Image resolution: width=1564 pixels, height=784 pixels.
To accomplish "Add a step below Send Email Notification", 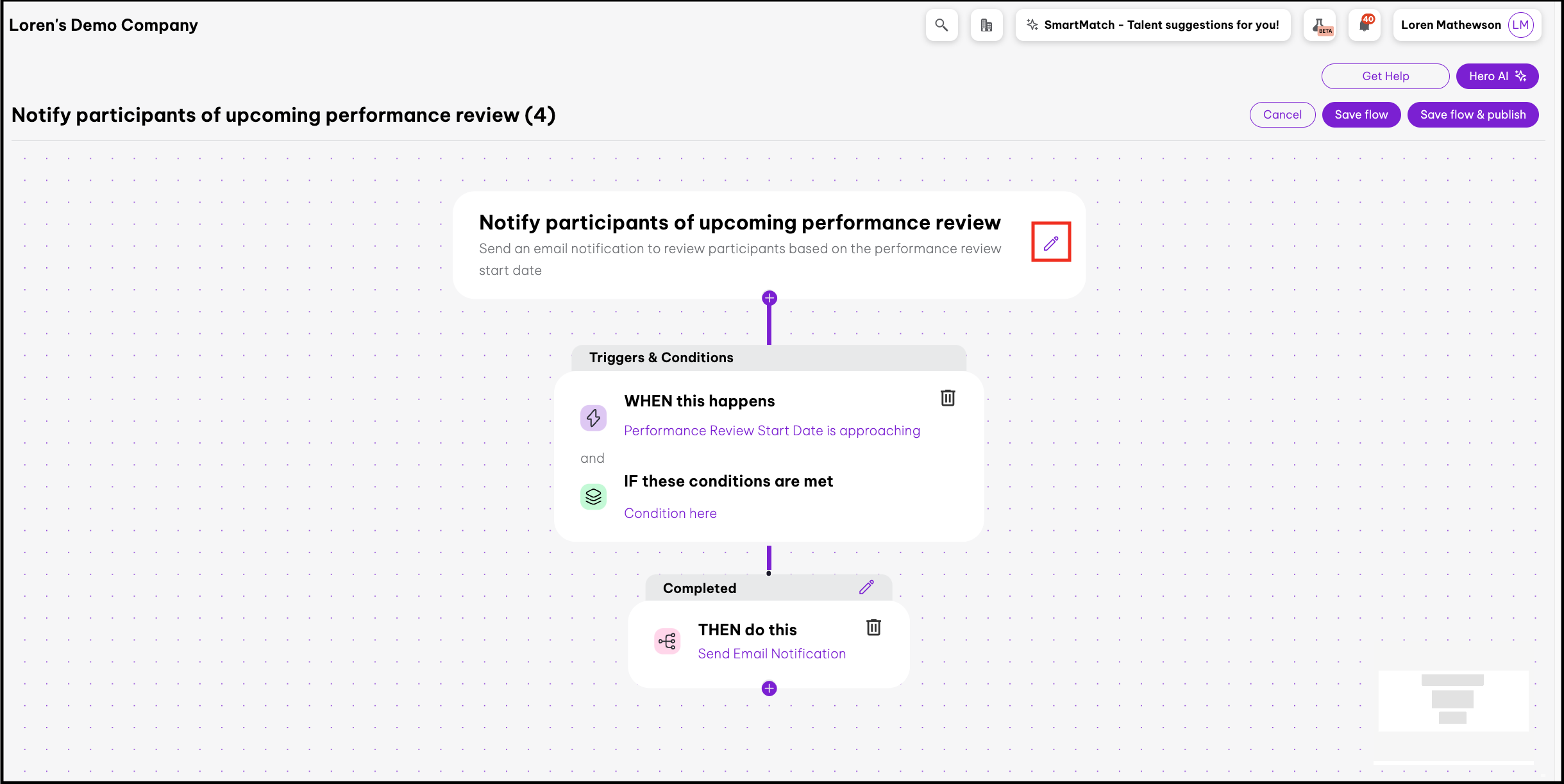I will coord(769,688).
